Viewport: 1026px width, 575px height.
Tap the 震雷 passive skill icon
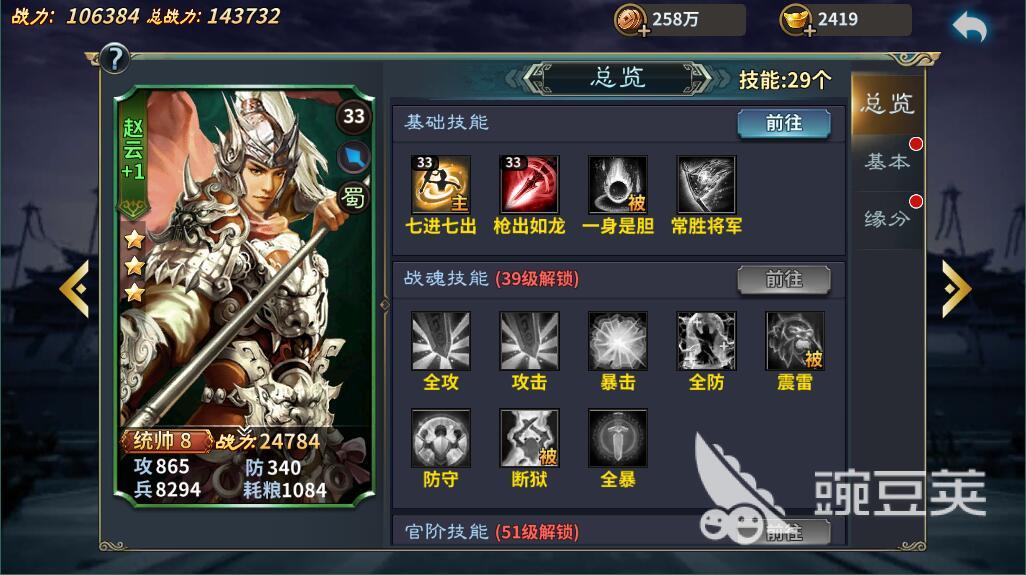click(x=795, y=341)
